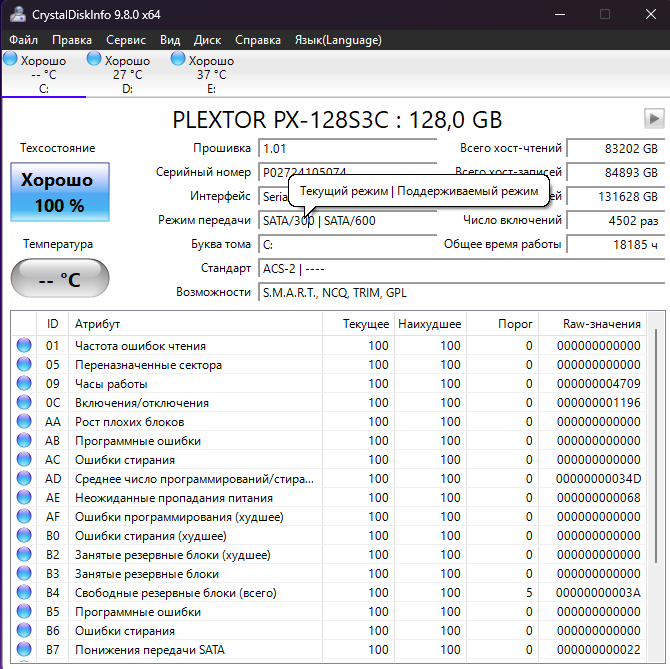Click the attribute list vertical scrollbar
The image size is (670, 669).
tap(656, 490)
